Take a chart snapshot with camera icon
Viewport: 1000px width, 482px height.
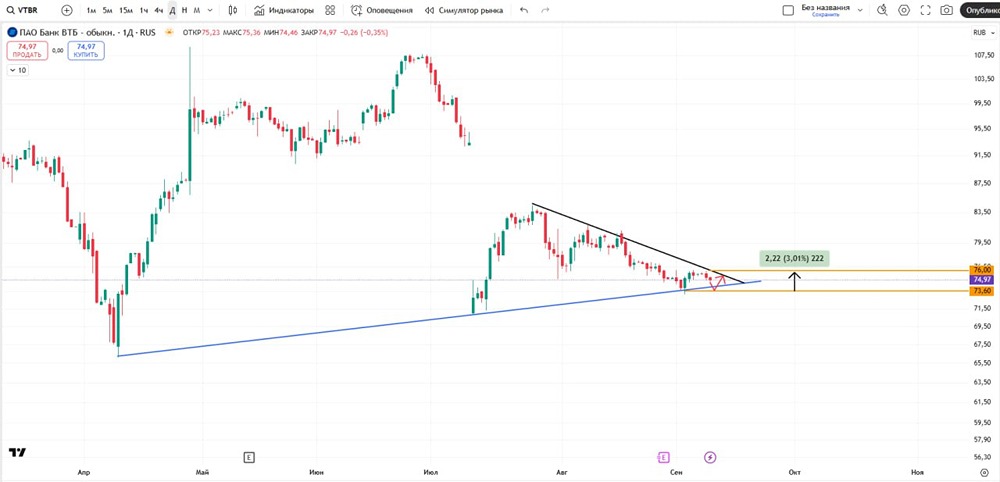947,10
